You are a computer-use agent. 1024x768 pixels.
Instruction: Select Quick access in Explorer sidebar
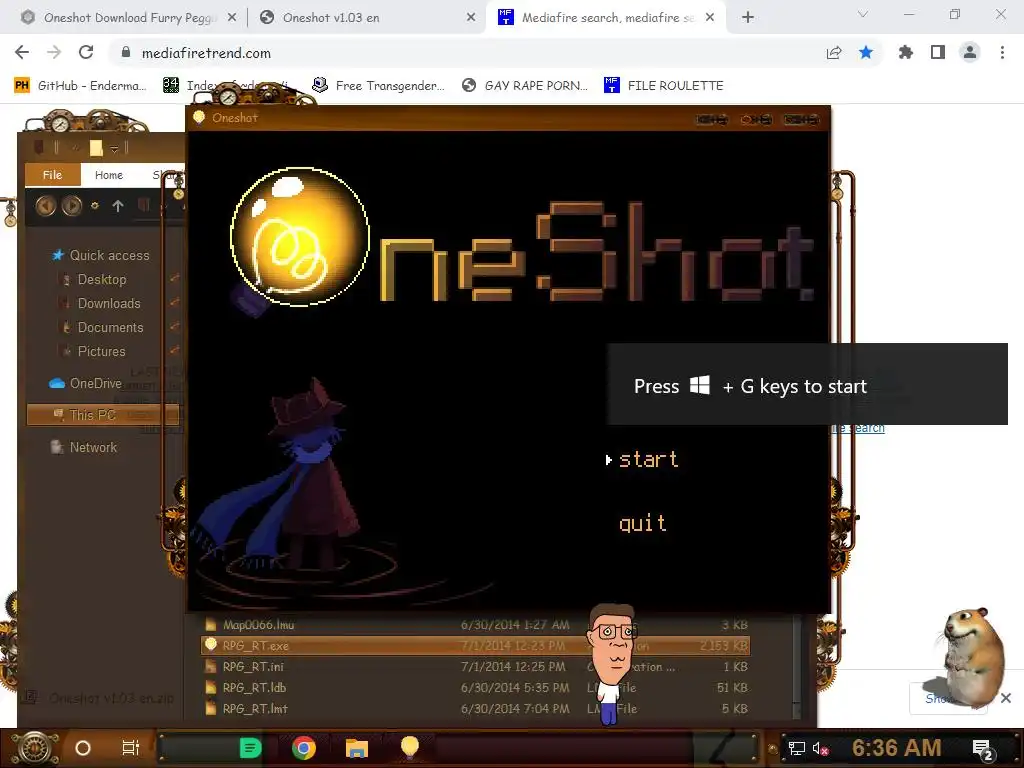point(101,255)
